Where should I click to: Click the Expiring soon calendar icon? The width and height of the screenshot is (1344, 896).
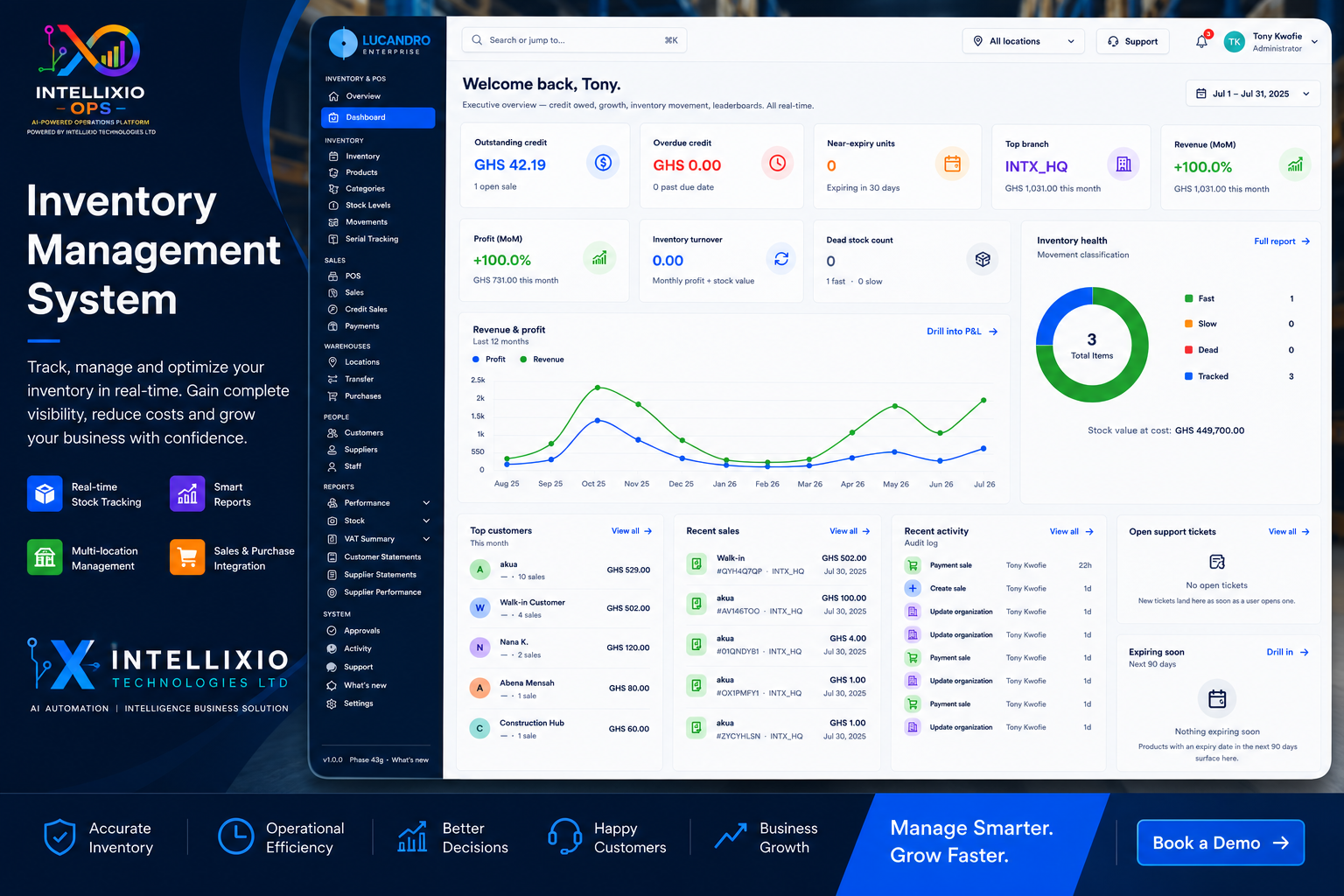click(x=1216, y=699)
